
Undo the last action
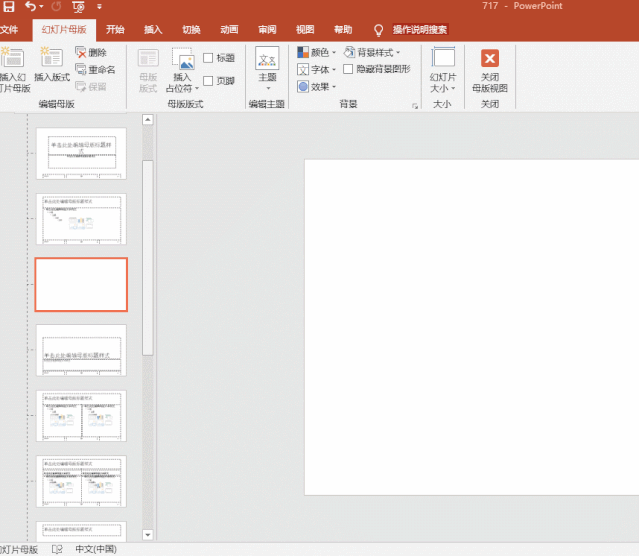tap(31, 7)
